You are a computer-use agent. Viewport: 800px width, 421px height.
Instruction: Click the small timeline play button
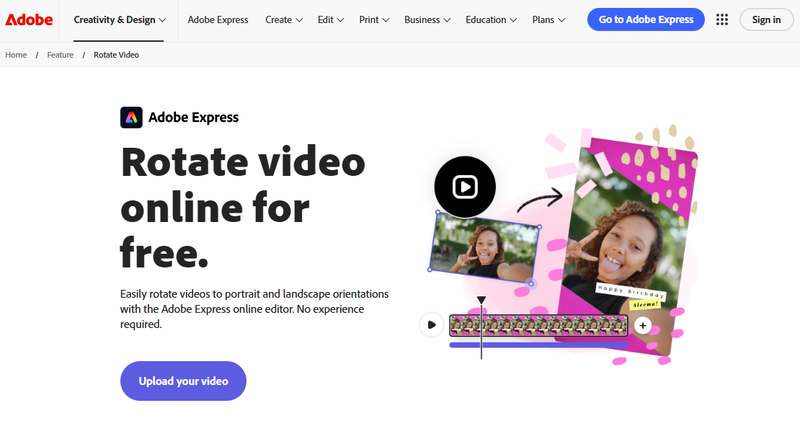click(432, 325)
